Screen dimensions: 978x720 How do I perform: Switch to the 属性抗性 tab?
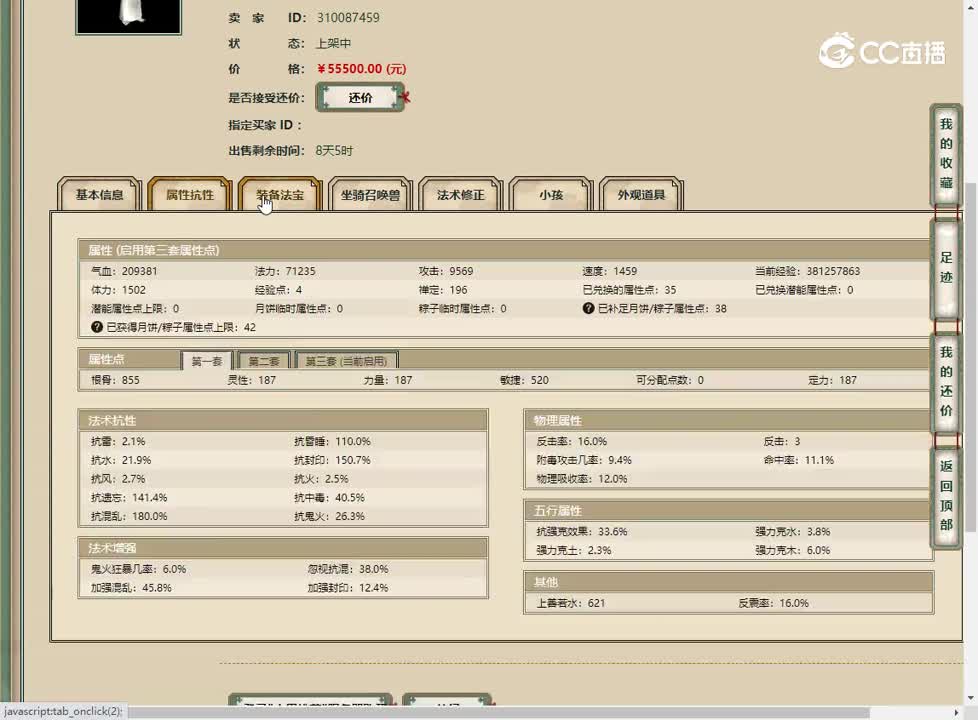tap(190, 195)
